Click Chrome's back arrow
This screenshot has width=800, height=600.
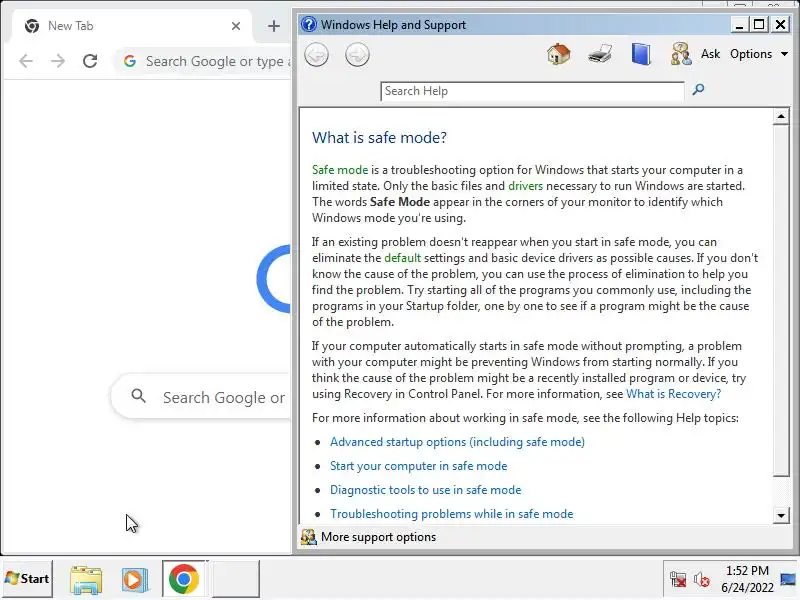click(x=26, y=61)
